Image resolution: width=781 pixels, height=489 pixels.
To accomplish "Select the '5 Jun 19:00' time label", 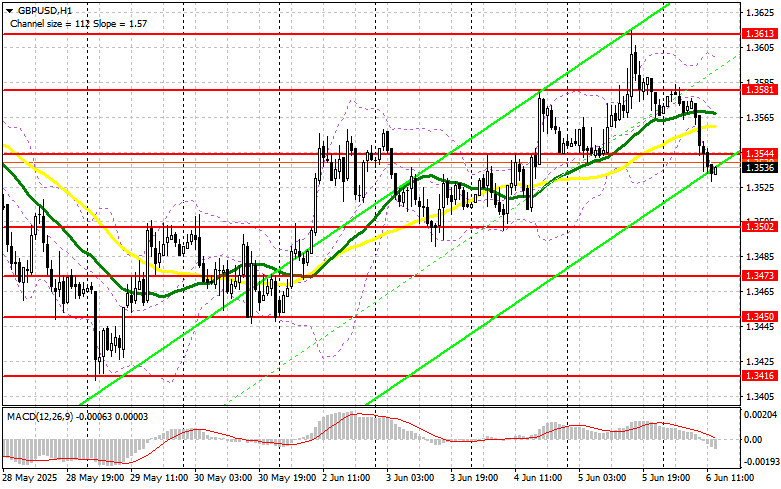I will point(666,478).
